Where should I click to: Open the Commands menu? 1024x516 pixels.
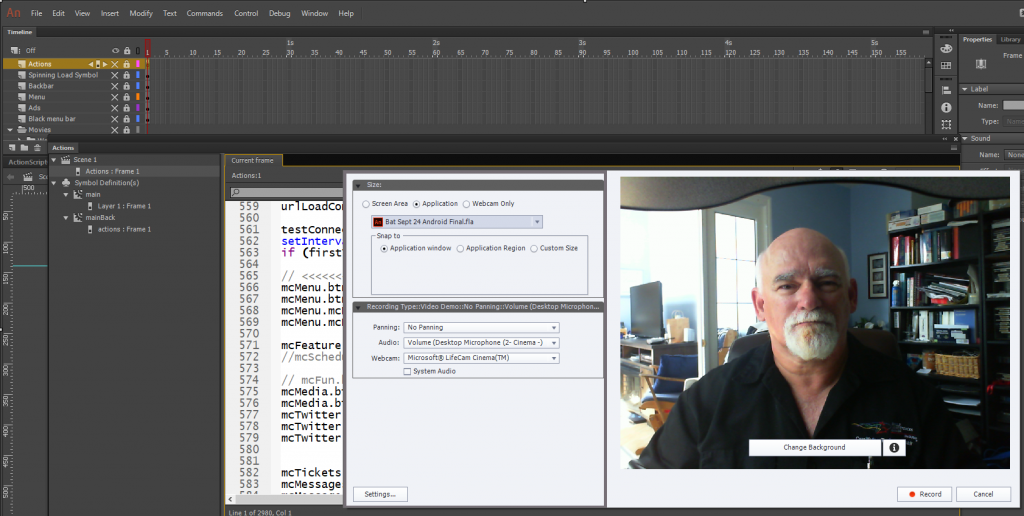pyautogui.click(x=204, y=14)
